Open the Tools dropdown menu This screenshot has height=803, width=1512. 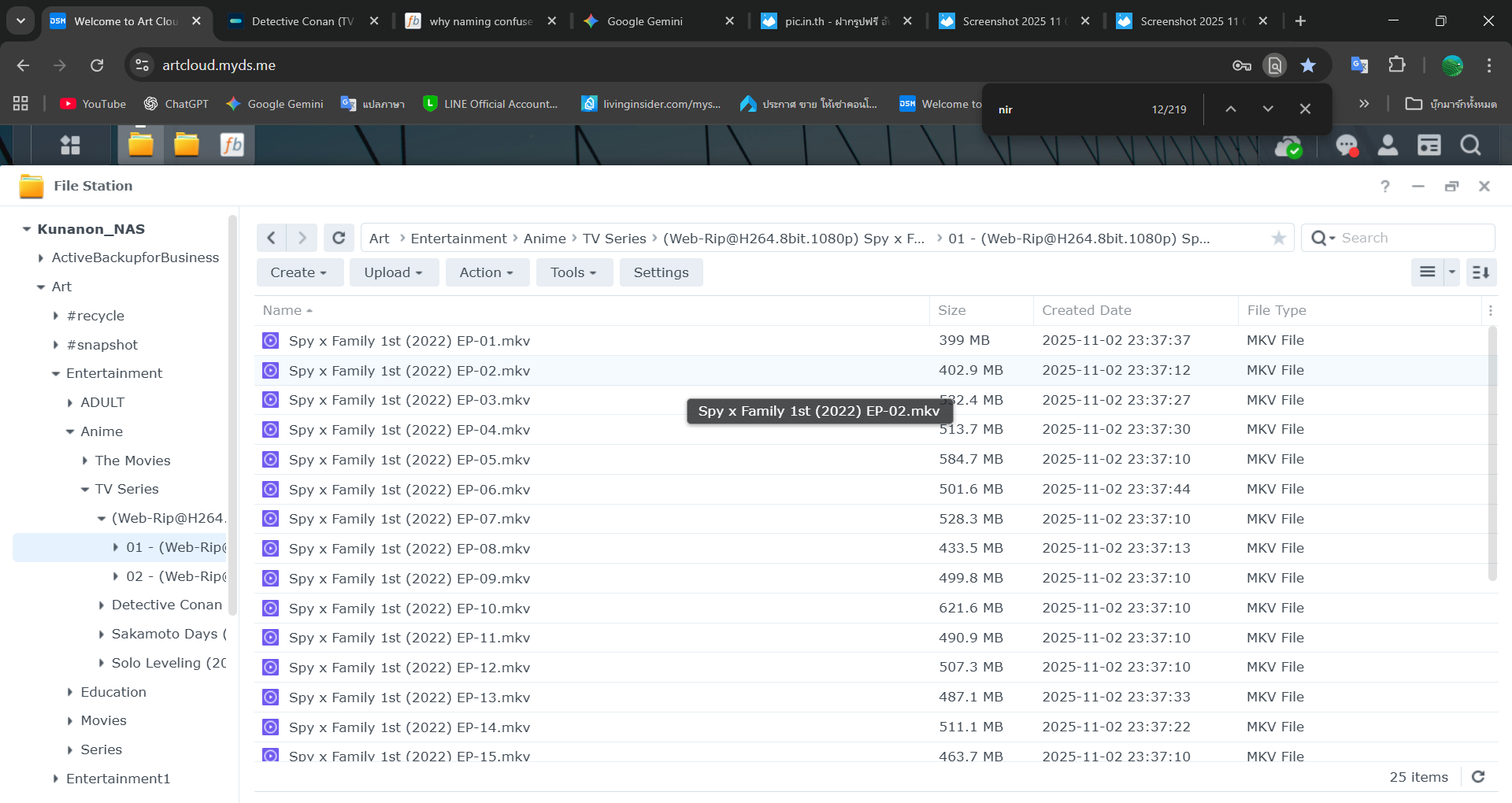(x=573, y=272)
